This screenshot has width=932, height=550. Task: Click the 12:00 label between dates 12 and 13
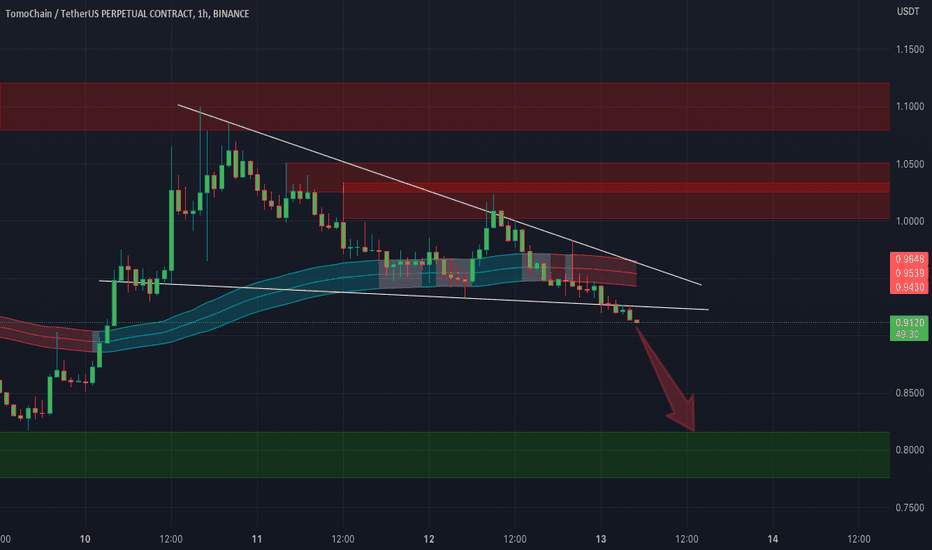pyautogui.click(x=515, y=539)
